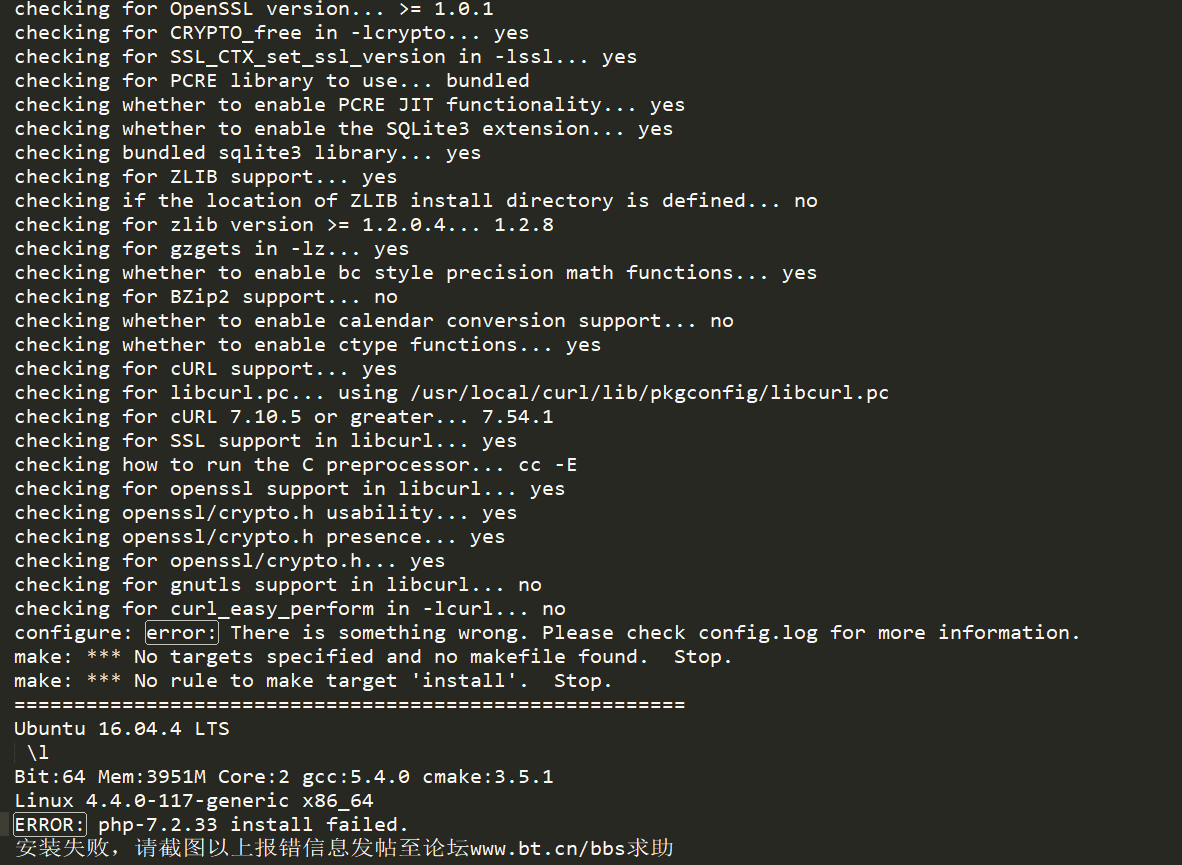Click the 'php-7.2.33 install failed.' text
The height and width of the screenshot is (865, 1182).
(x=253, y=824)
